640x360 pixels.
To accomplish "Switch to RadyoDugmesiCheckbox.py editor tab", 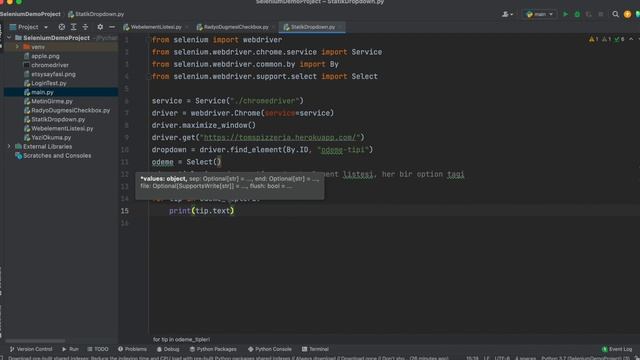I will click(x=236, y=27).
